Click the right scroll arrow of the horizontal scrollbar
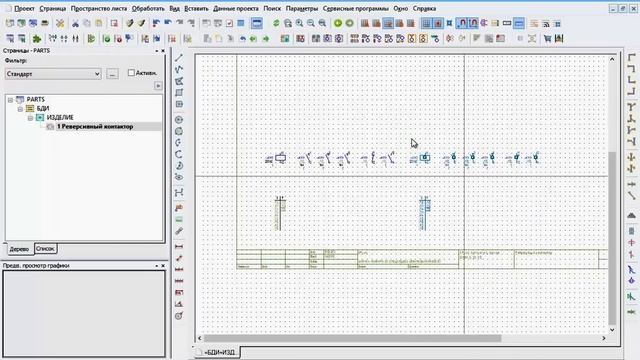 tap(604, 338)
